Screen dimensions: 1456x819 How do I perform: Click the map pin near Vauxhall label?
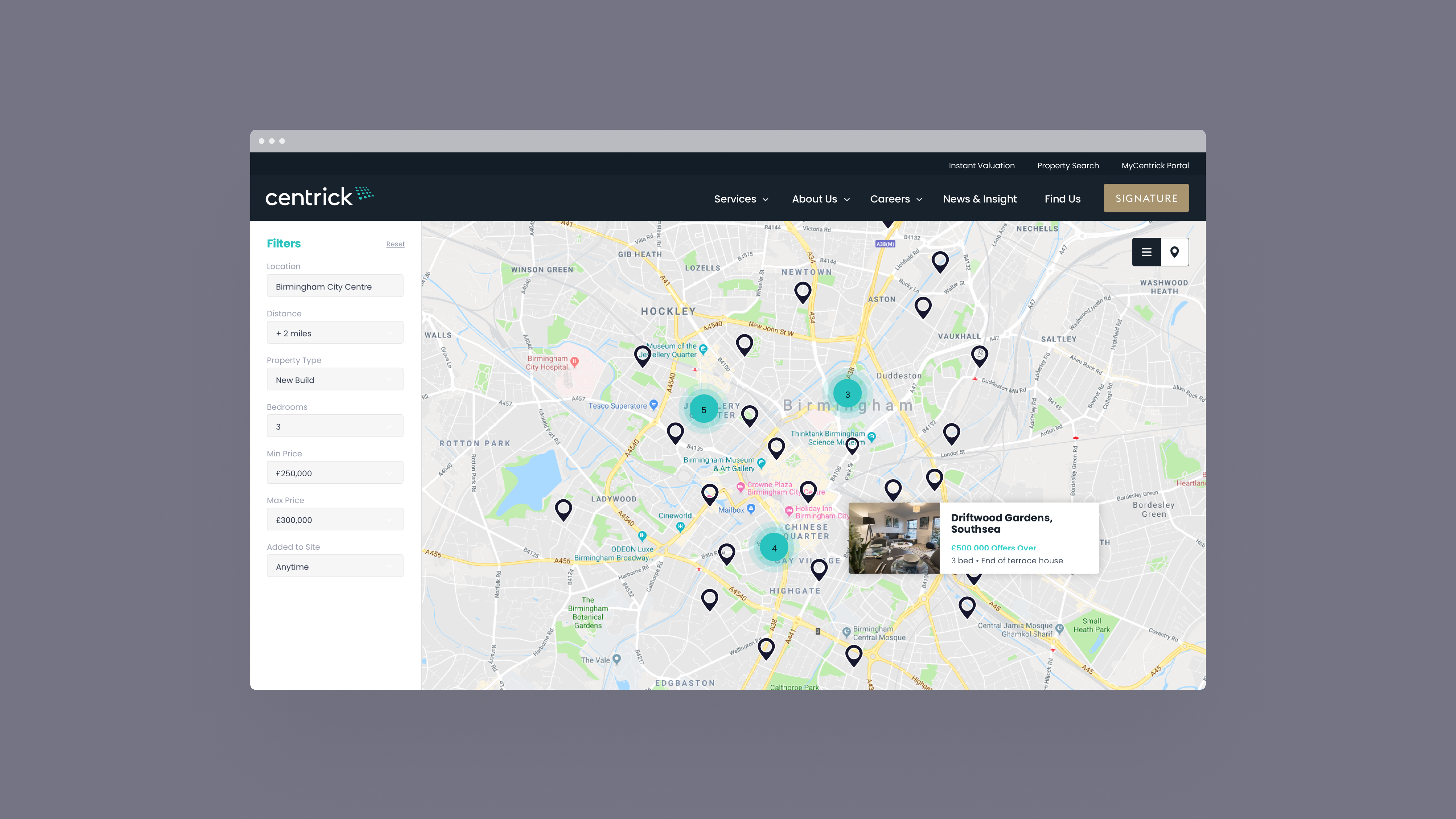(979, 355)
